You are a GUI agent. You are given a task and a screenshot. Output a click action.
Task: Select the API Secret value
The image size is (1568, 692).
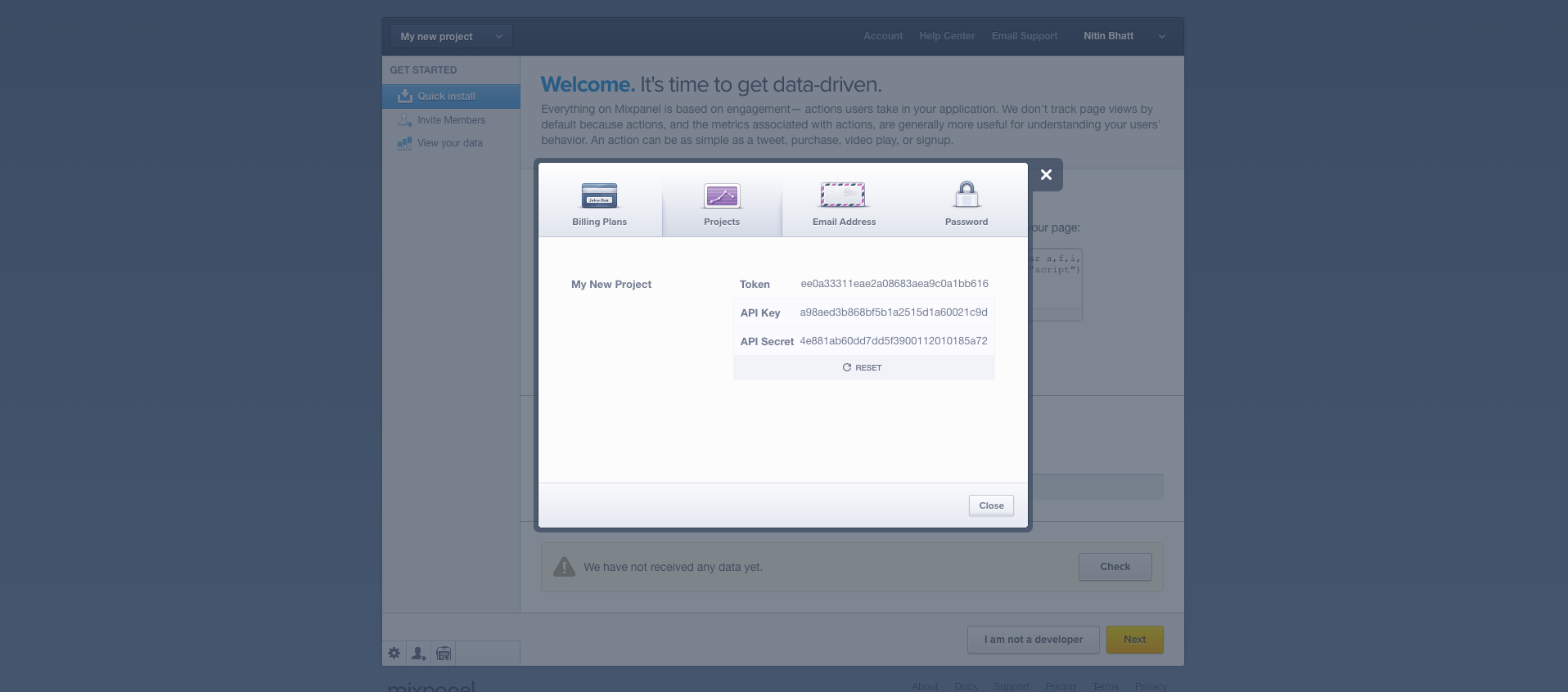click(x=894, y=341)
